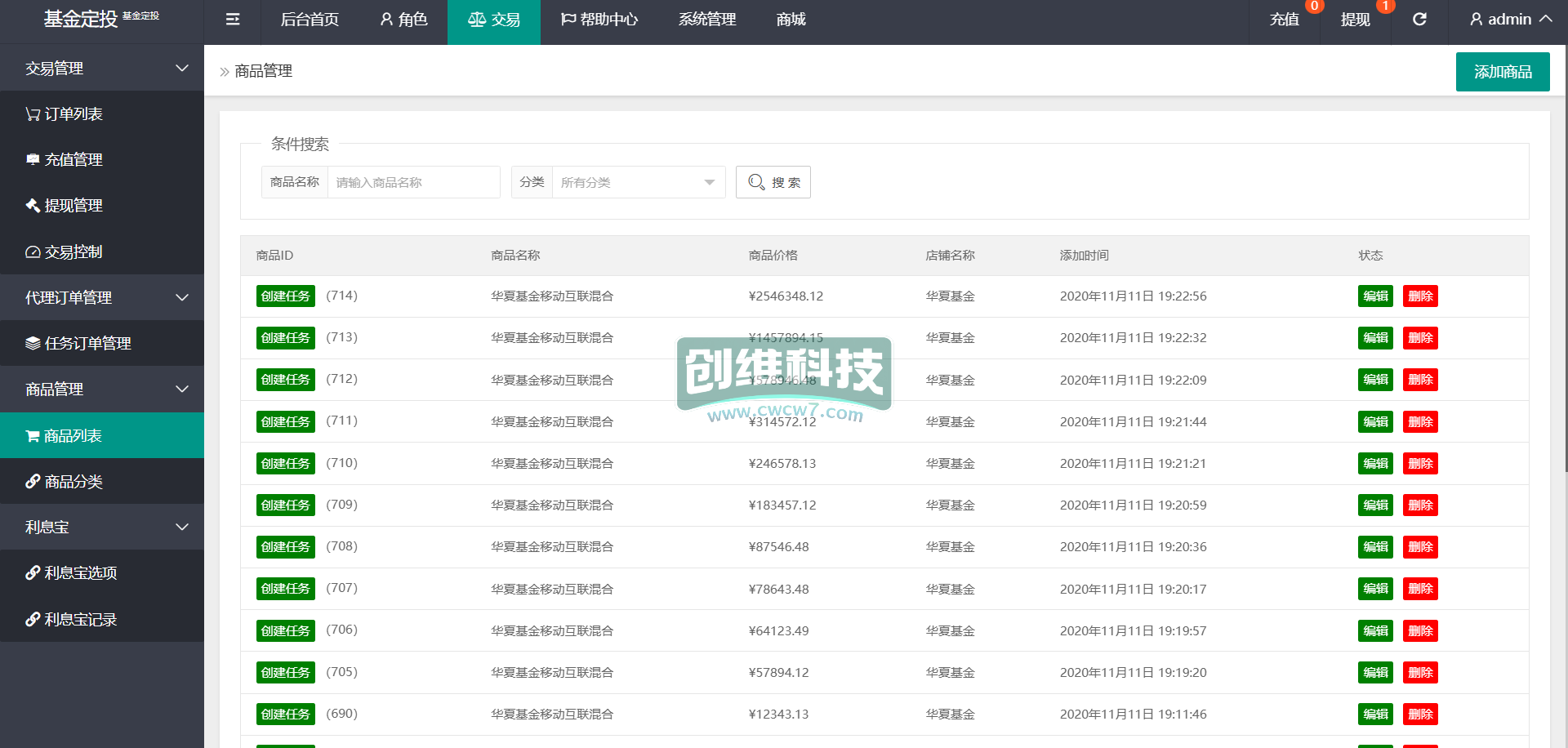Viewport: 1568px width, 748px height.
Task: Click 创建任务 for product 714
Action: pyautogui.click(x=286, y=296)
